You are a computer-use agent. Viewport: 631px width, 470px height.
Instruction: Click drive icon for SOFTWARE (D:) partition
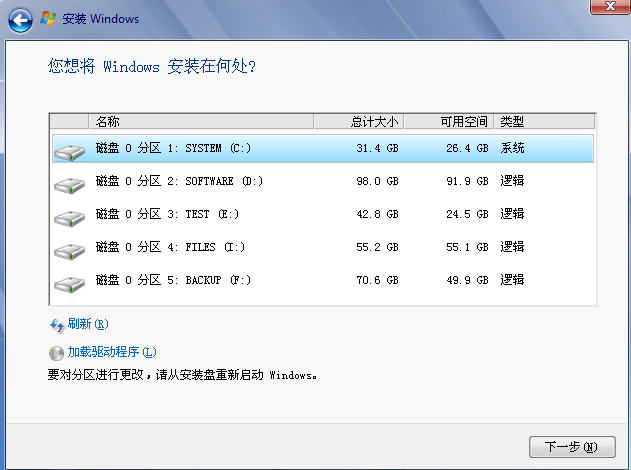[70, 183]
